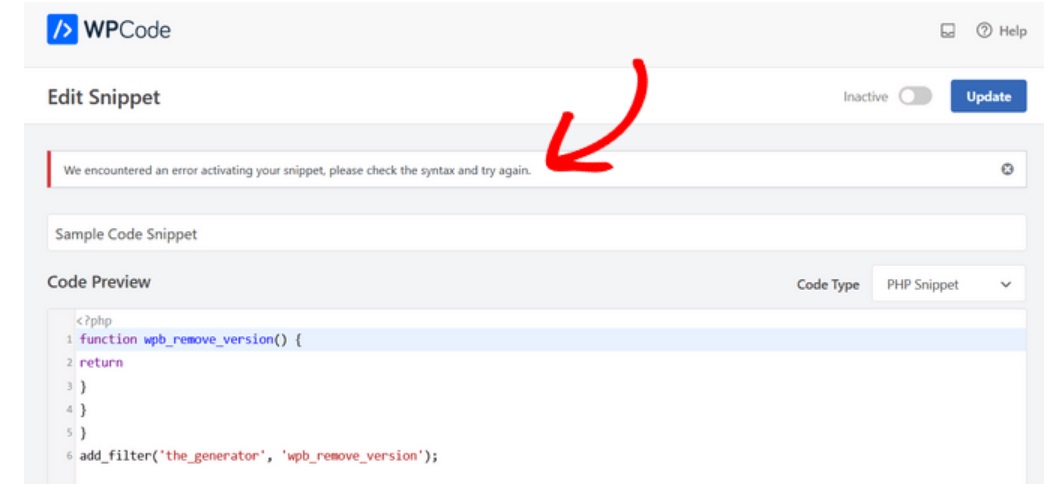Image resolution: width=1051 pixels, height=484 pixels.
Task: Click line number 3 in the gutter
Action: [69, 386]
